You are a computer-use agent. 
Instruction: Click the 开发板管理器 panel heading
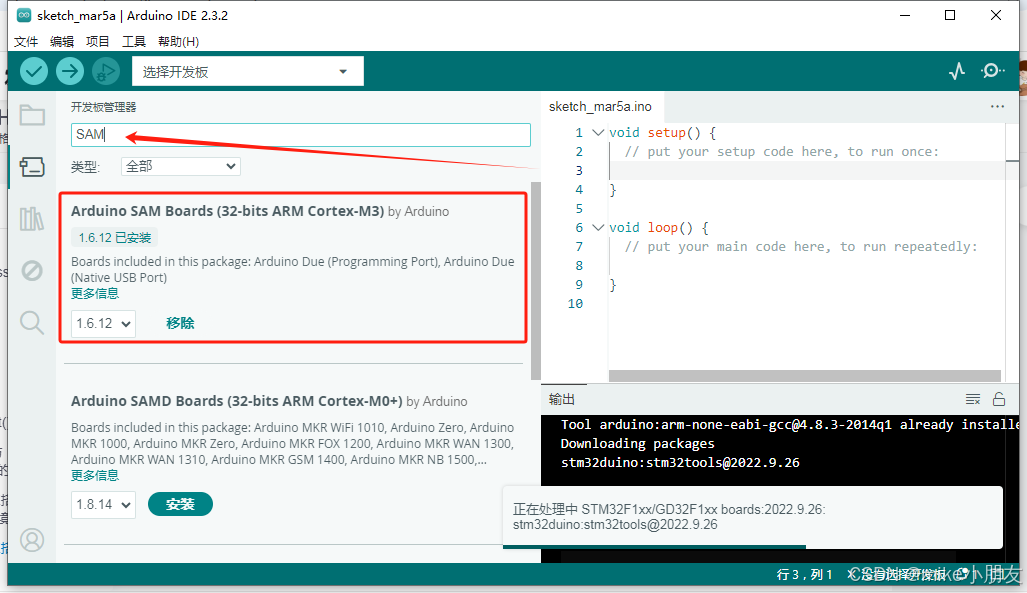[x=103, y=107]
